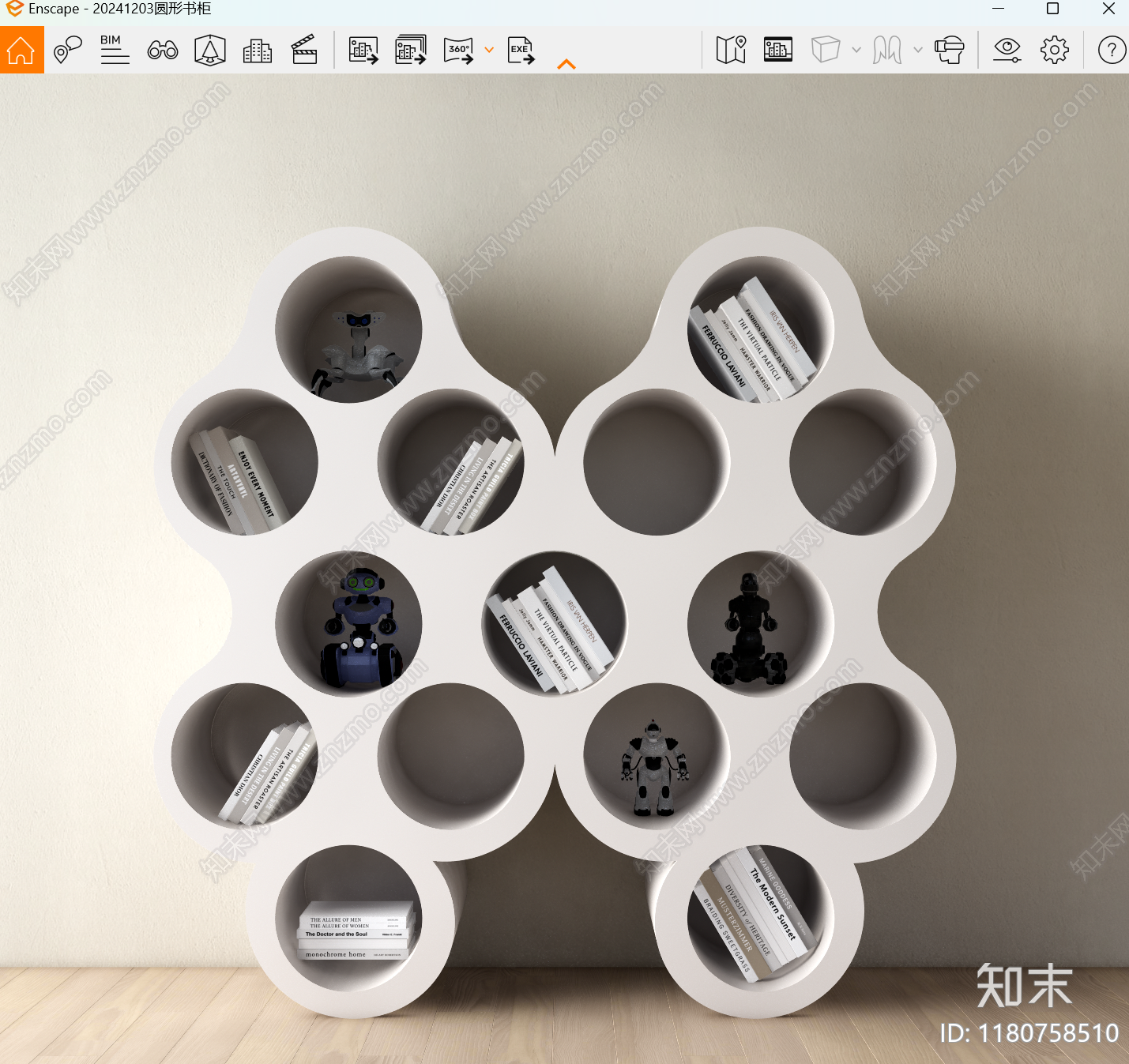This screenshot has width=1129, height=1064.
Task: Toggle the Safe Frame icon
Action: [x=778, y=50]
